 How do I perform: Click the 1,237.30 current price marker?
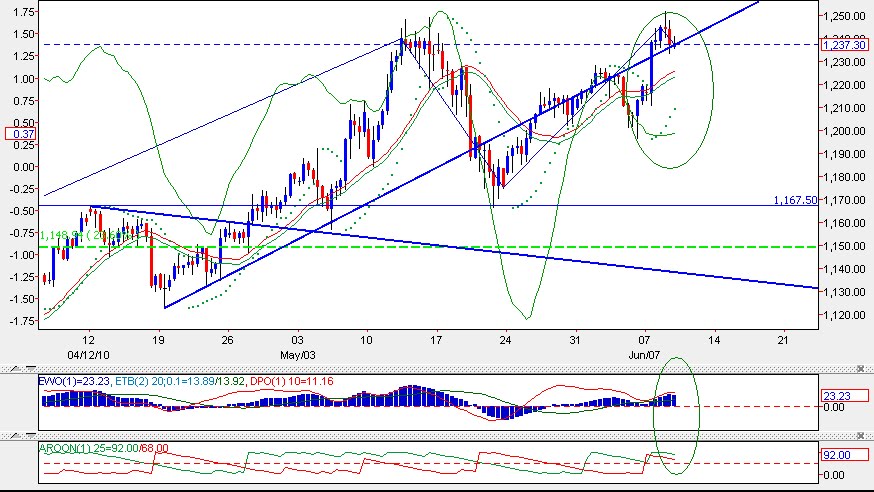(844, 45)
